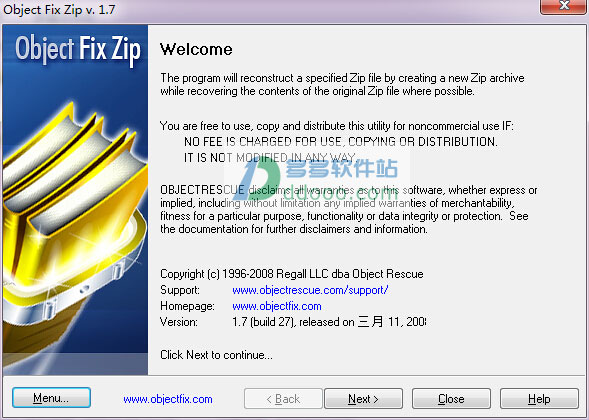Click the 'NO FEE IS CHARGED' line
The image size is (589, 420).
[341, 142]
